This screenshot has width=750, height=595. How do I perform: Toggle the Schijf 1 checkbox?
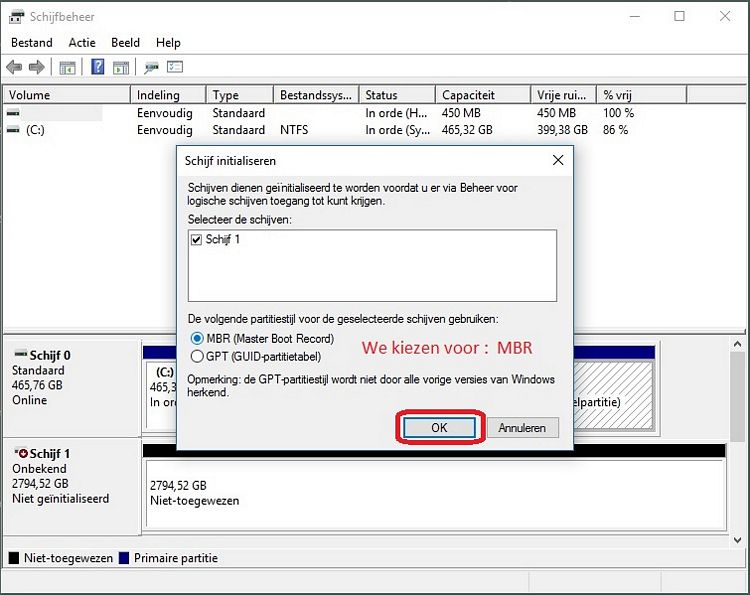[197, 239]
